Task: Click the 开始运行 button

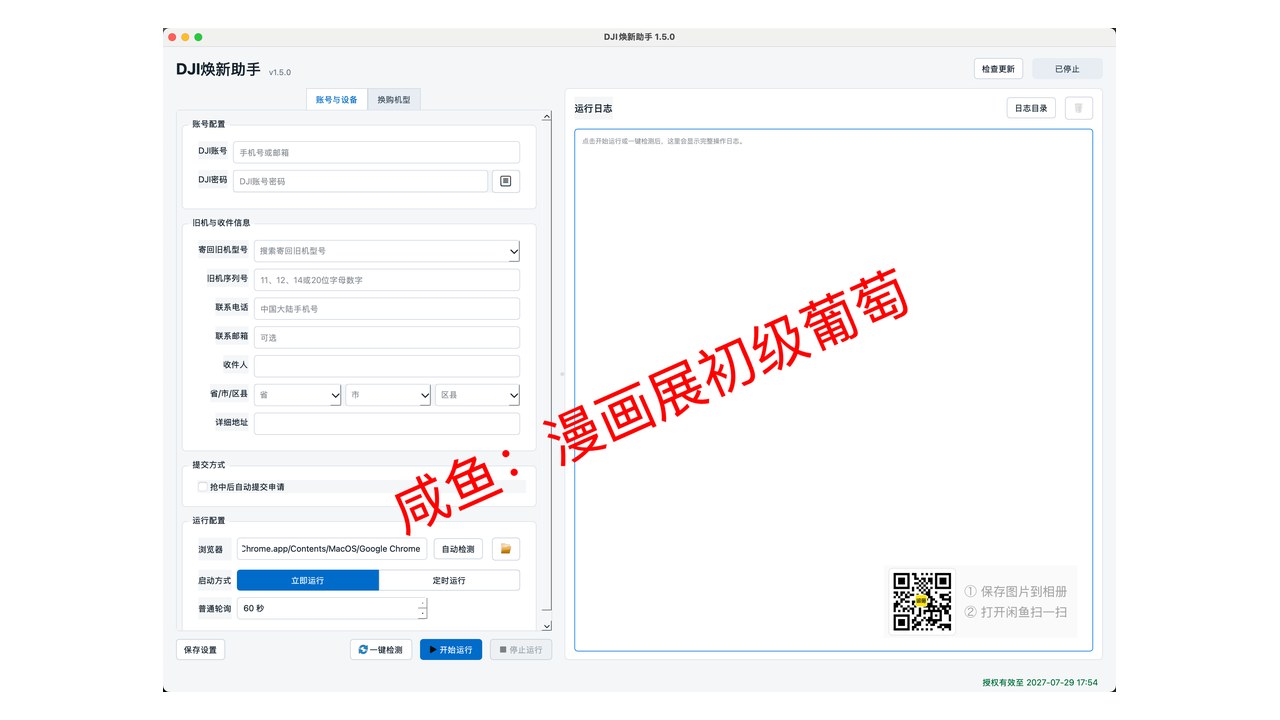Action: tap(451, 650)
